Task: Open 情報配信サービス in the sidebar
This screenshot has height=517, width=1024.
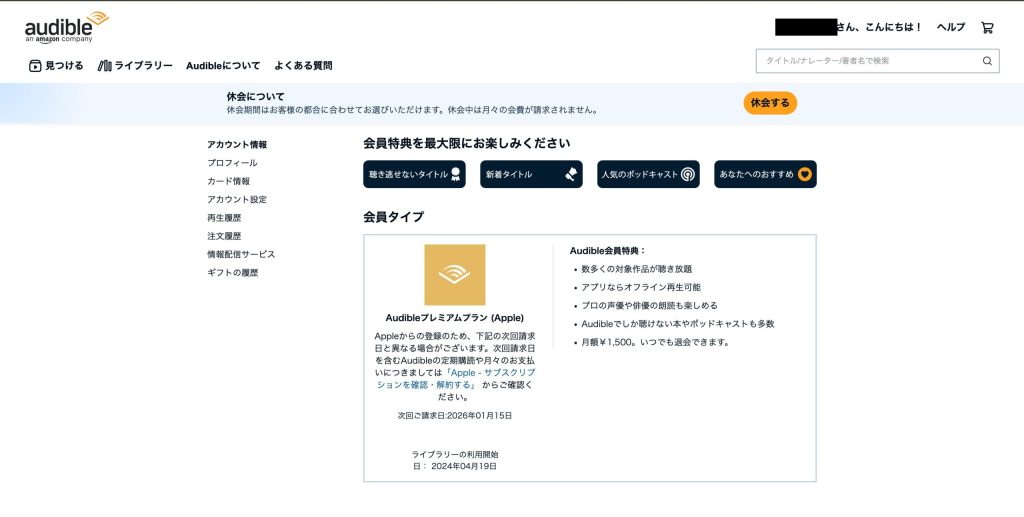Action: click(x=241, y=254)
